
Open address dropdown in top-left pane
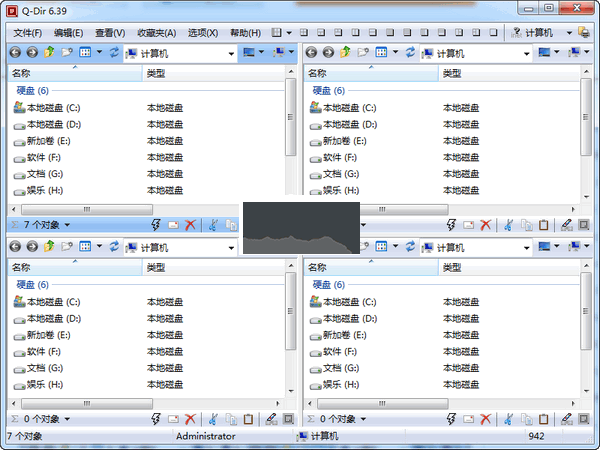pos(233,52)
